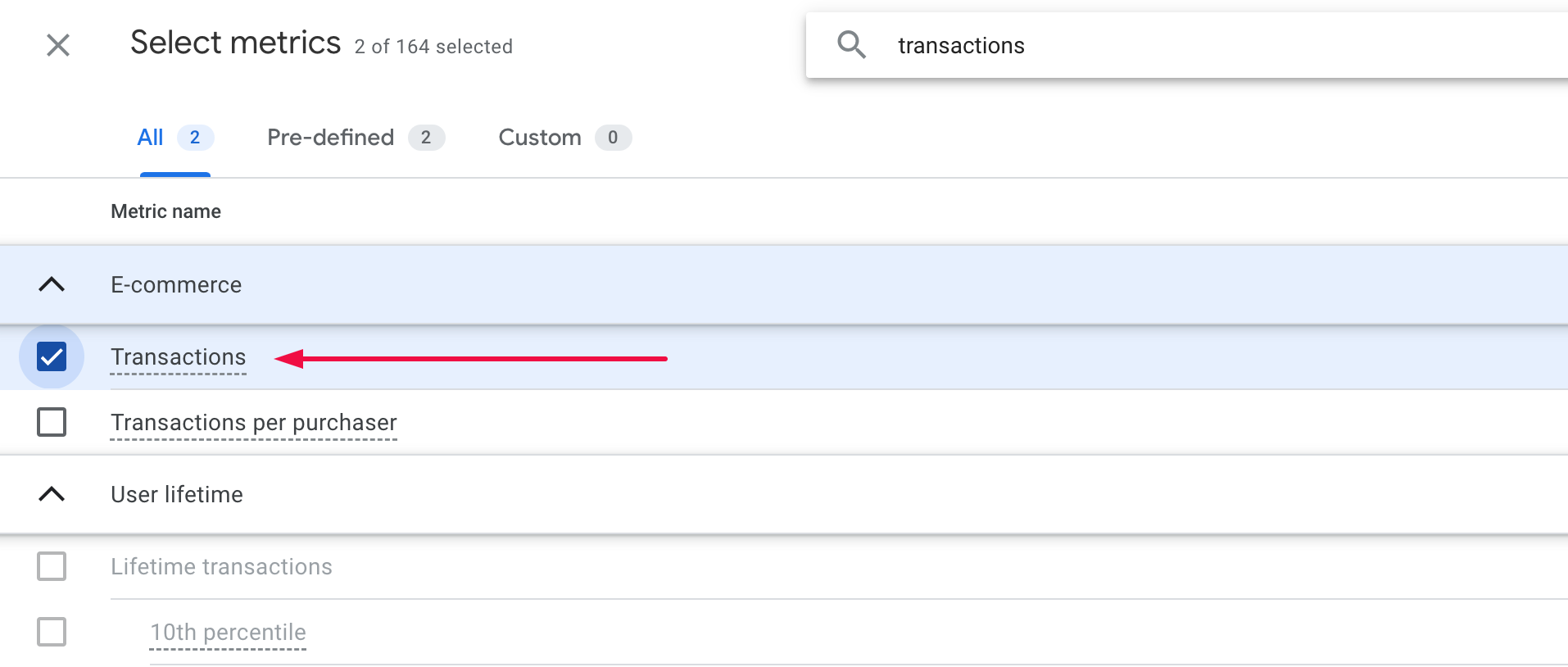This screenshot has width=1568, height=667.
Task: Click the Metric name column header
Action: click(165, 211)
